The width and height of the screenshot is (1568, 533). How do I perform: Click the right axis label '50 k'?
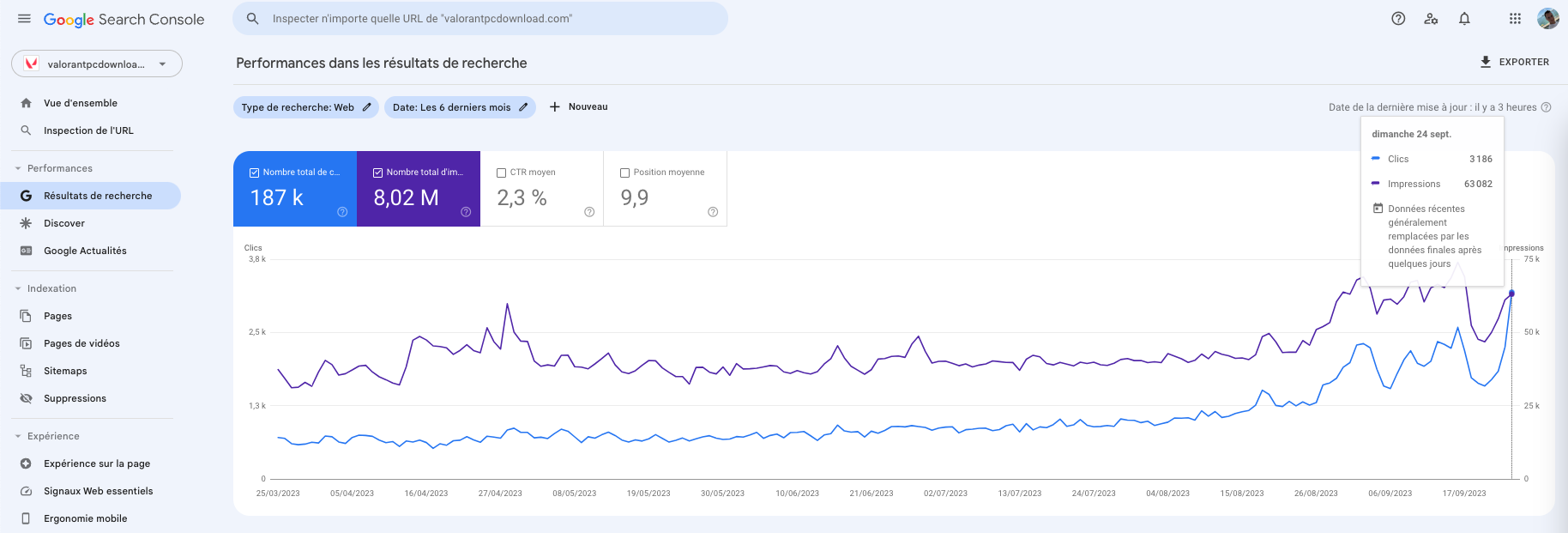1531,332
